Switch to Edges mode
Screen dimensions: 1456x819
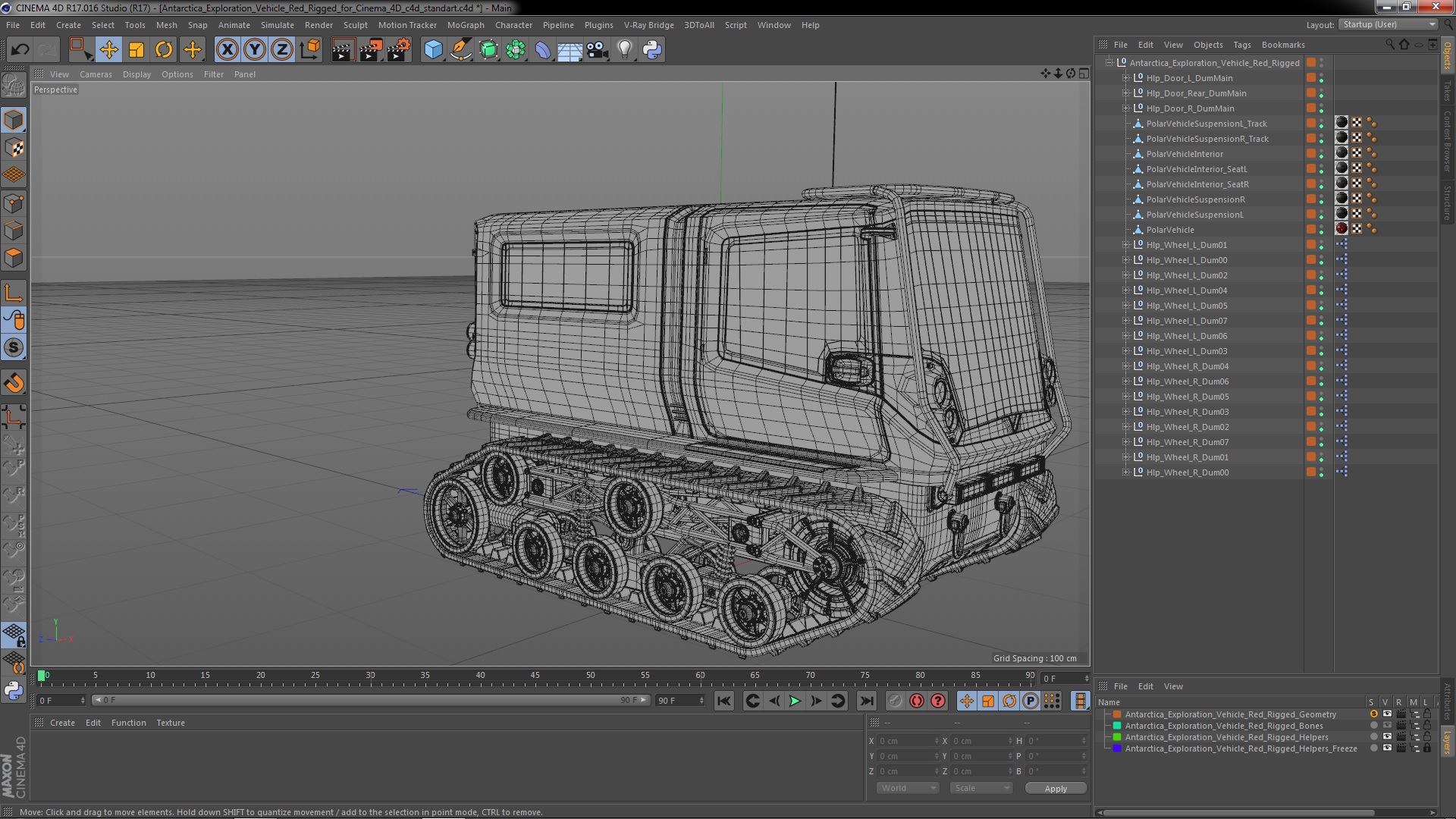click(14, 231)
